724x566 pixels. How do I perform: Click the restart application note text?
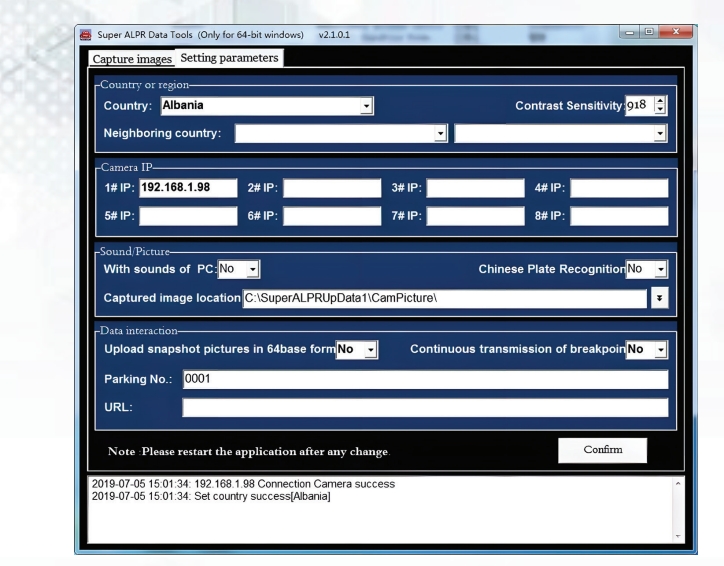(248, 452)
